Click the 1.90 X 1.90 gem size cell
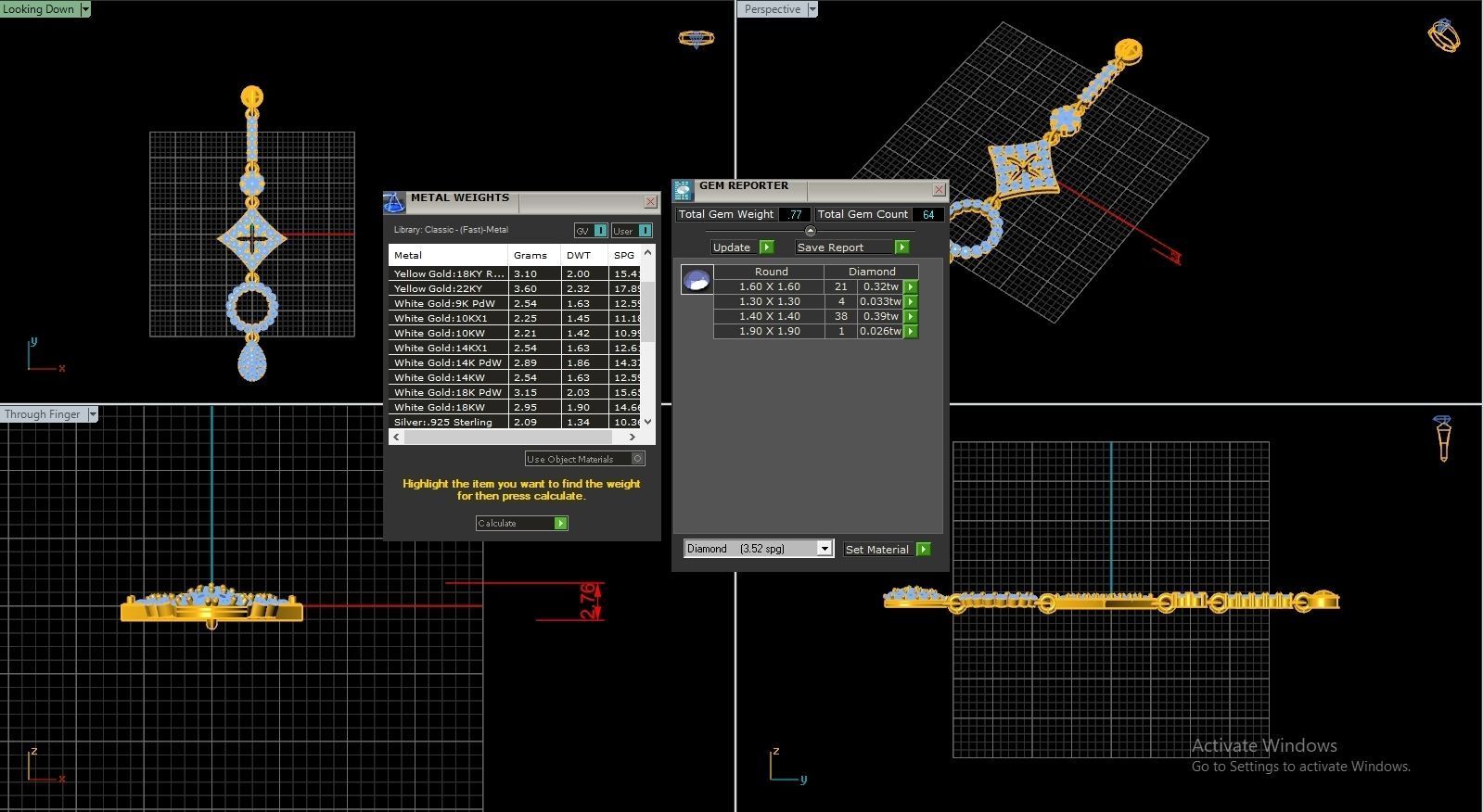The width and height of the screenshot is (1483, 812). (769, 331)
